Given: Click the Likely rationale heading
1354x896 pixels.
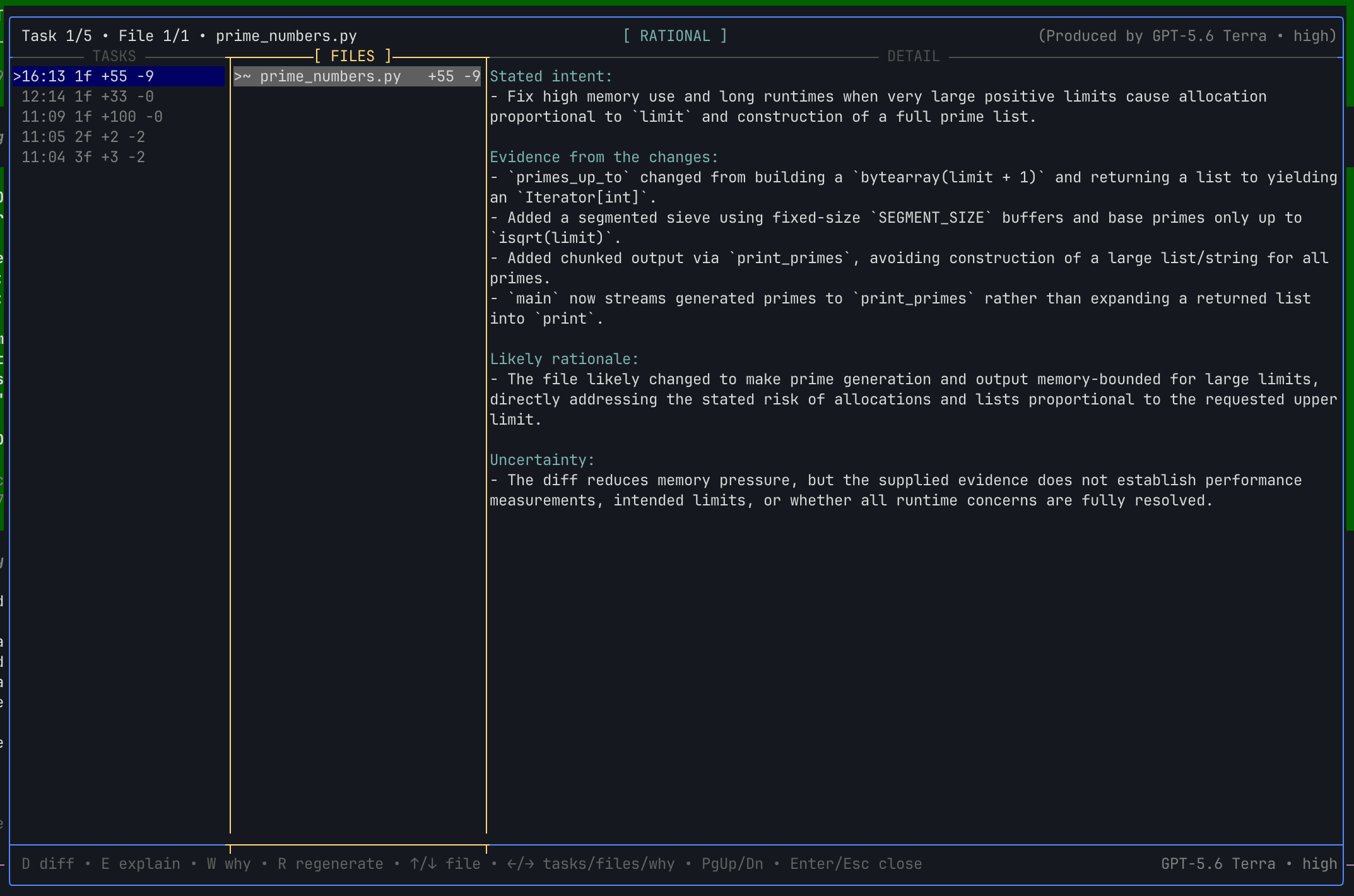Looking at the screenshot, I should (565, 359).
